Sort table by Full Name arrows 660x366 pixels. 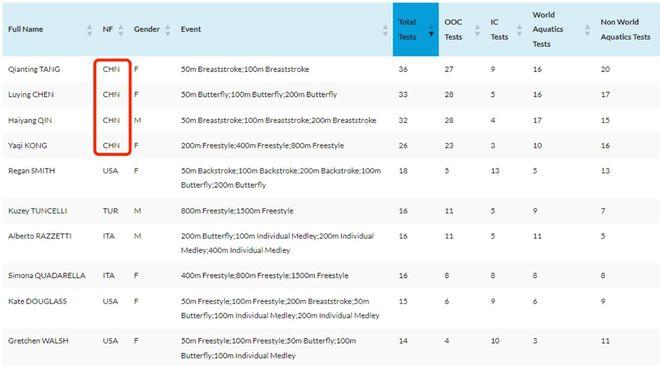pyautogui.click(x=89, y=30)
